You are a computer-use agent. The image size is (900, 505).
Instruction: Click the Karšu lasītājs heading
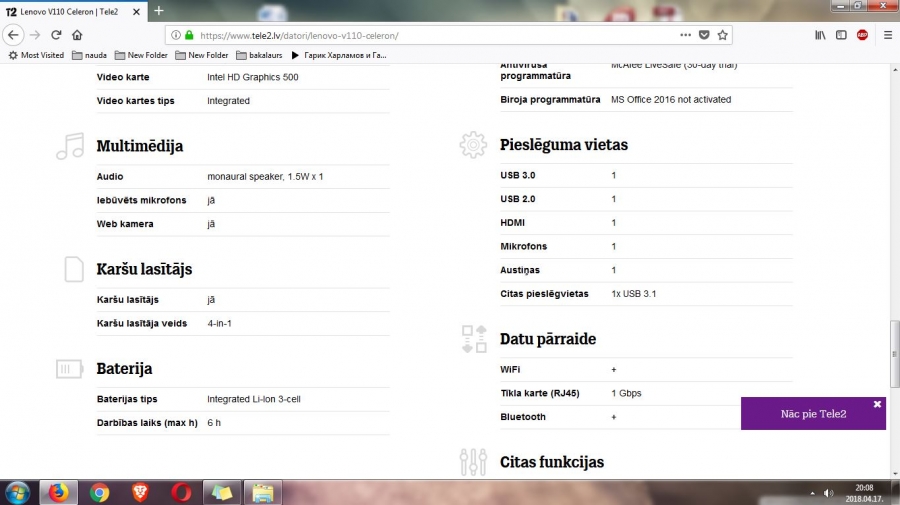(x=144, y=269)
